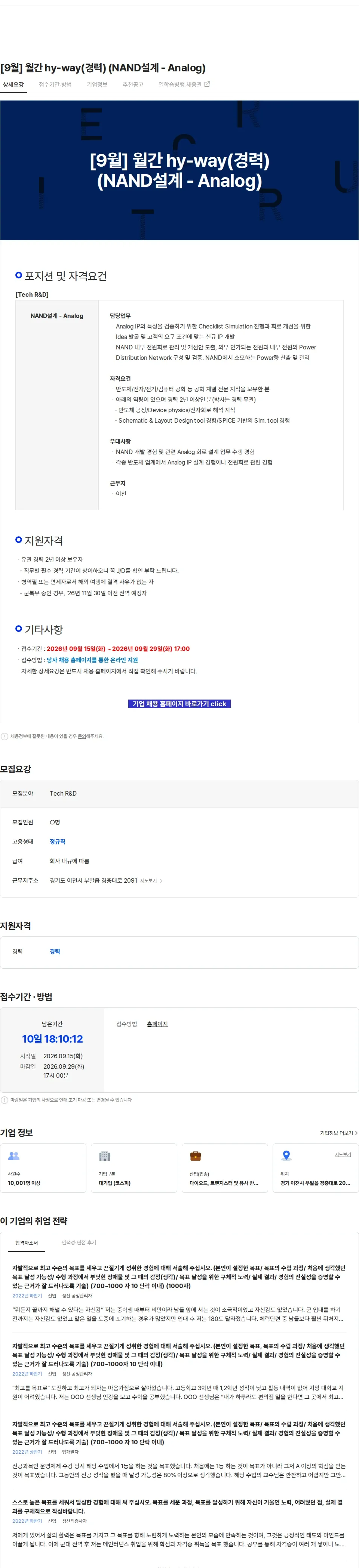359x1568 pixels.
Task: Click the map pin icon in 위치 card
Action: 286,1155
